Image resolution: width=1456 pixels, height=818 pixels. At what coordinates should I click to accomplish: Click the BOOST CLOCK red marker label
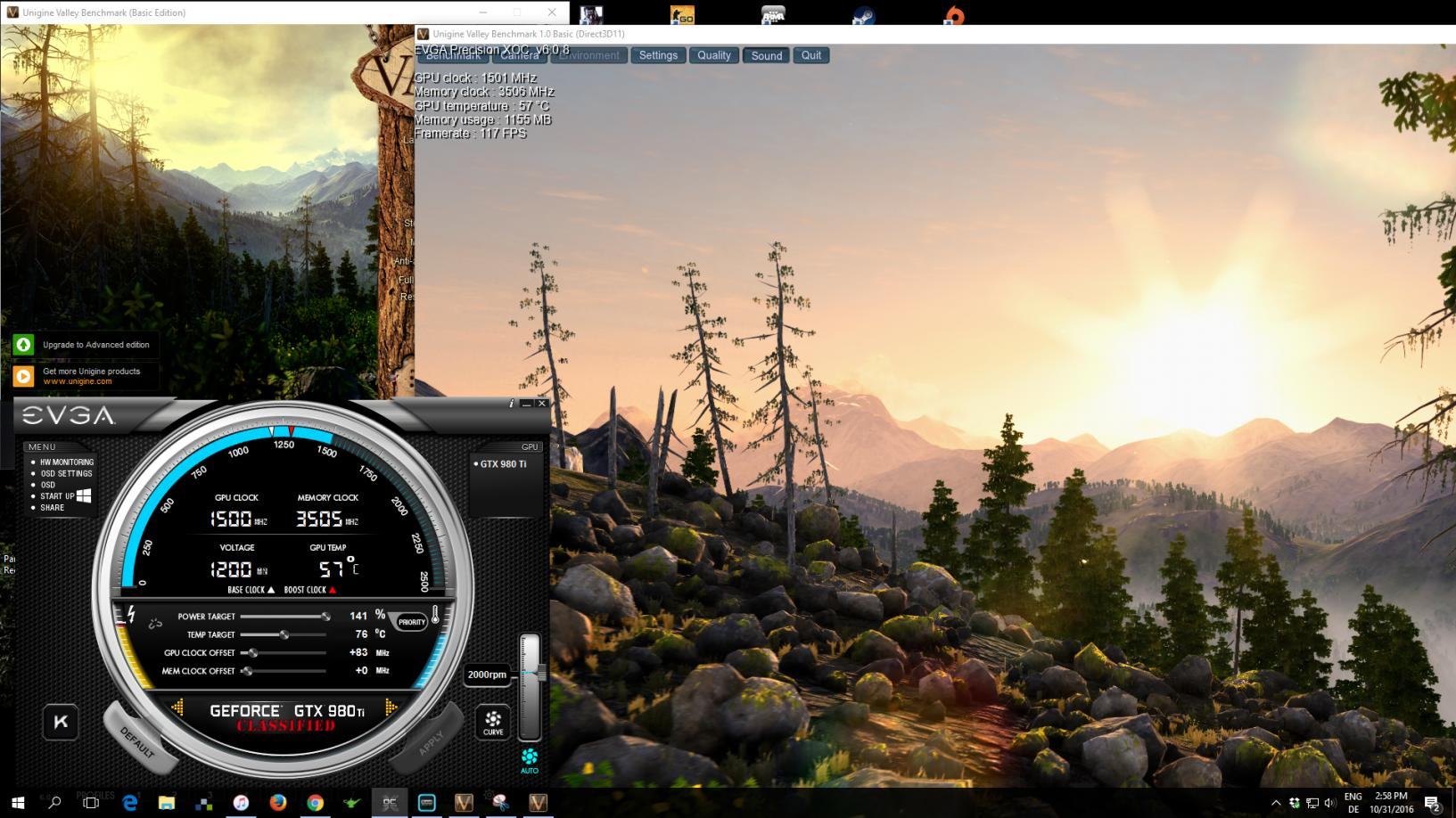pos(309,590)
